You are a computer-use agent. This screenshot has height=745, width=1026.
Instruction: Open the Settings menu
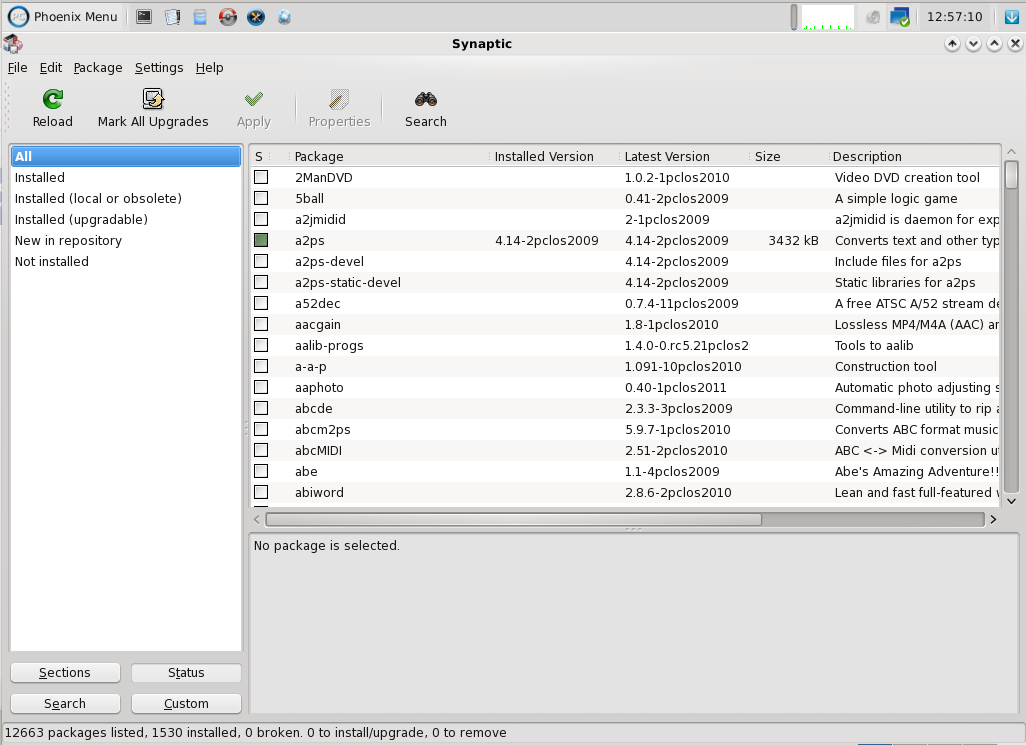(159, 68)
